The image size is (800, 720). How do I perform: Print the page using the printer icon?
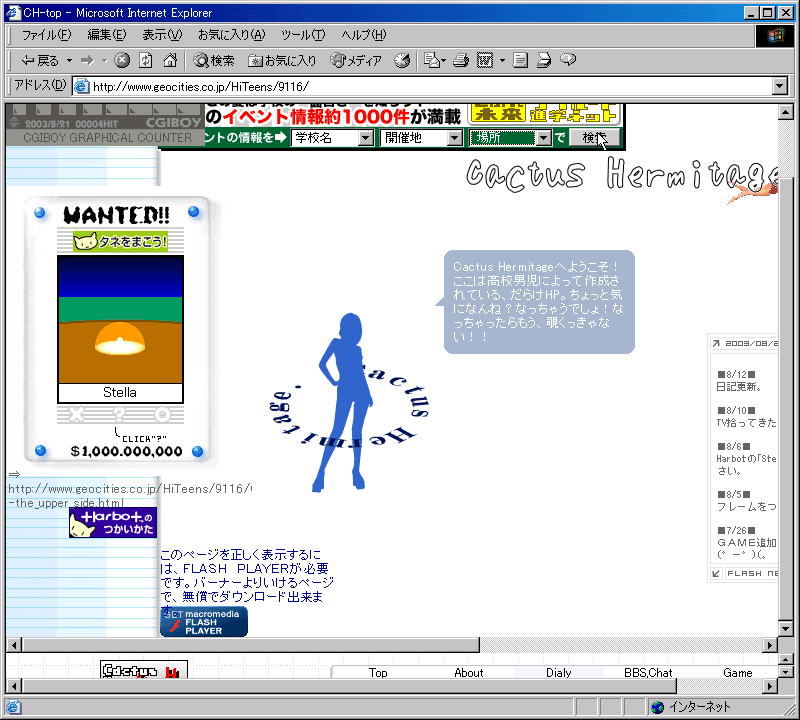tap(461, 60)
